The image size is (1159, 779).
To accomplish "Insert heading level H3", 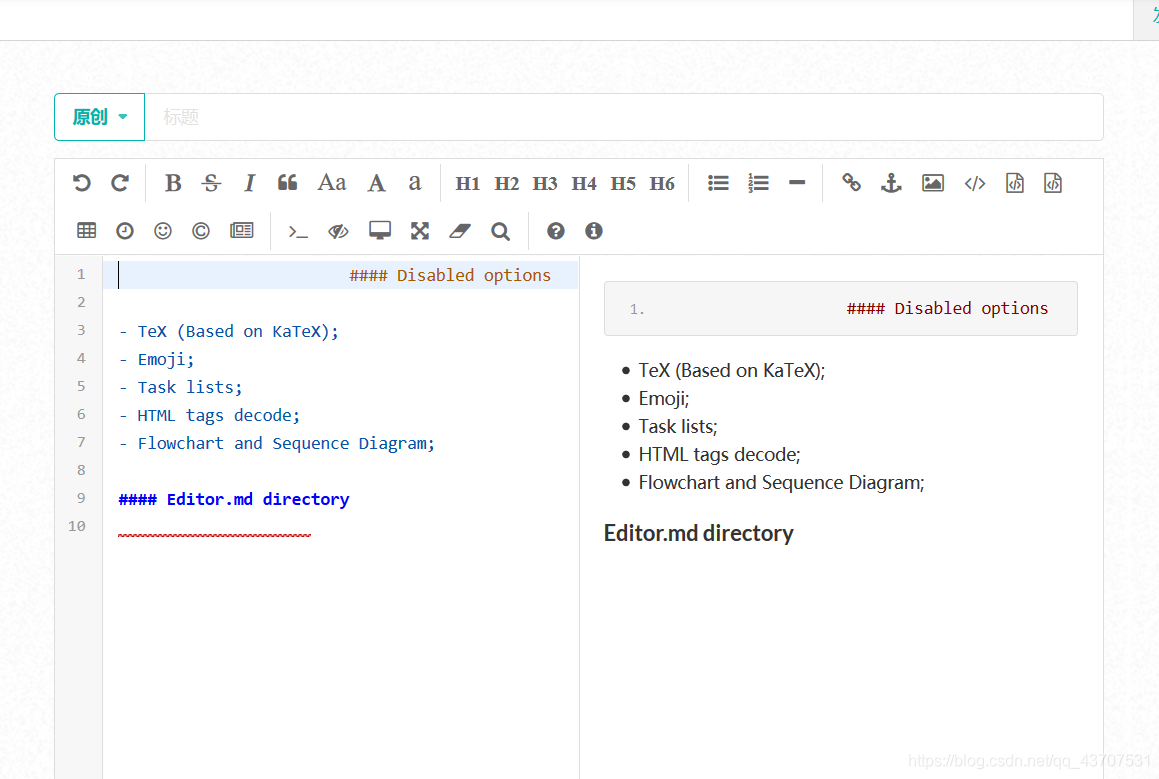I will point(545,183).
